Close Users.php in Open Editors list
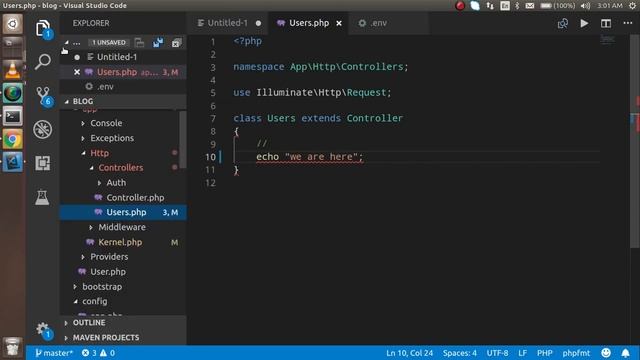 [77, 72]
